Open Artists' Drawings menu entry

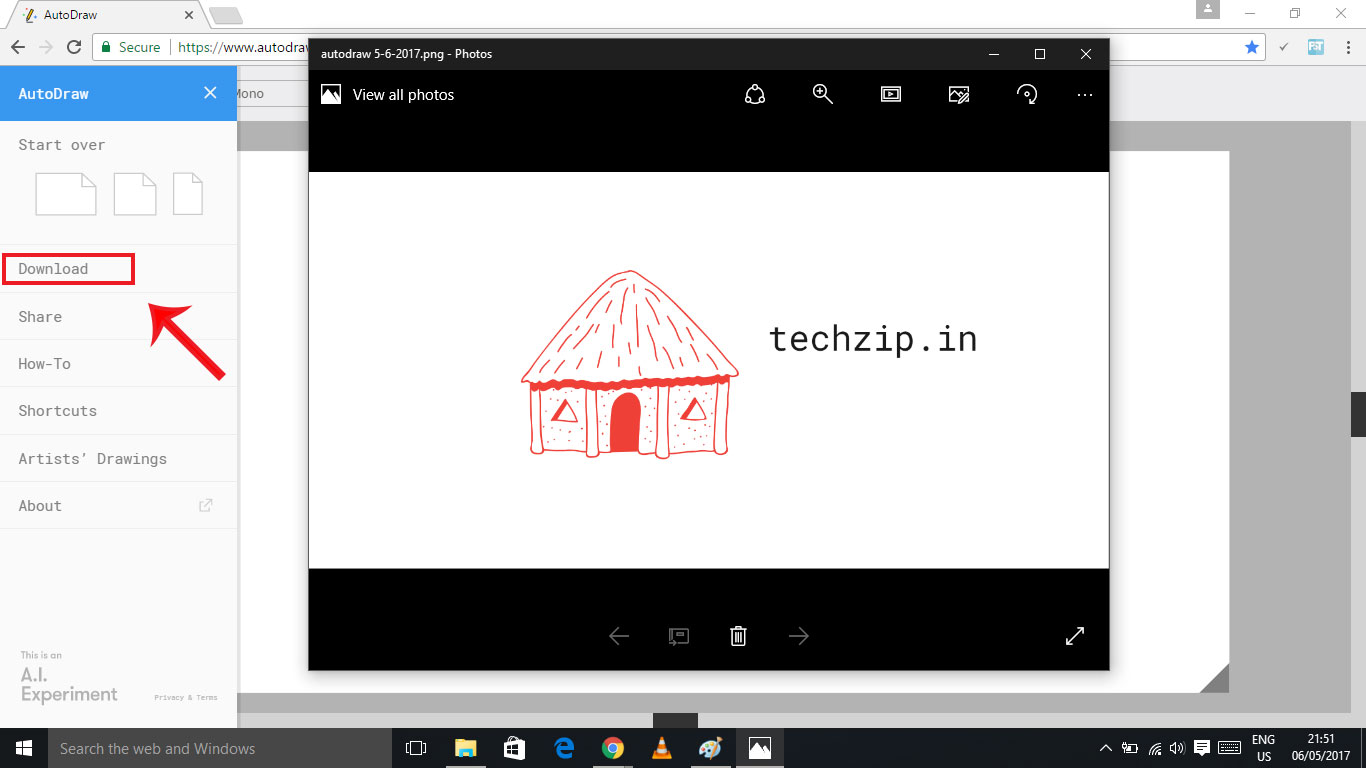[93, 459]
